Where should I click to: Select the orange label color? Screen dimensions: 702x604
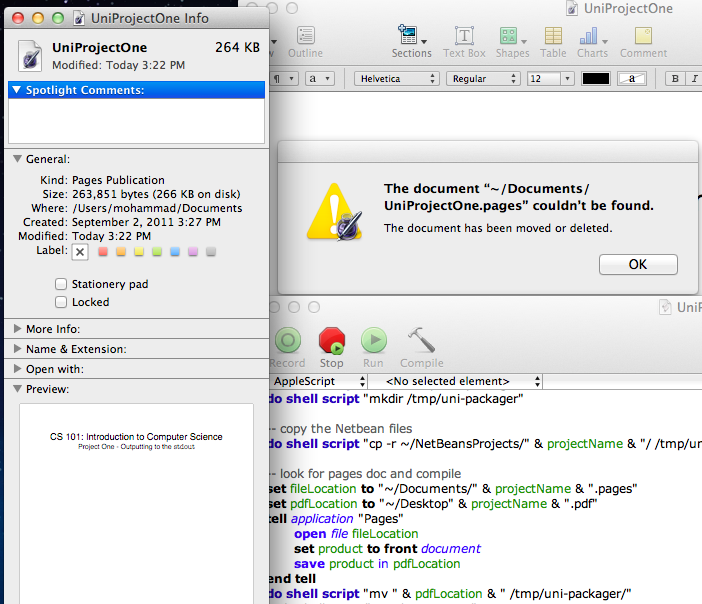point(121,251)
